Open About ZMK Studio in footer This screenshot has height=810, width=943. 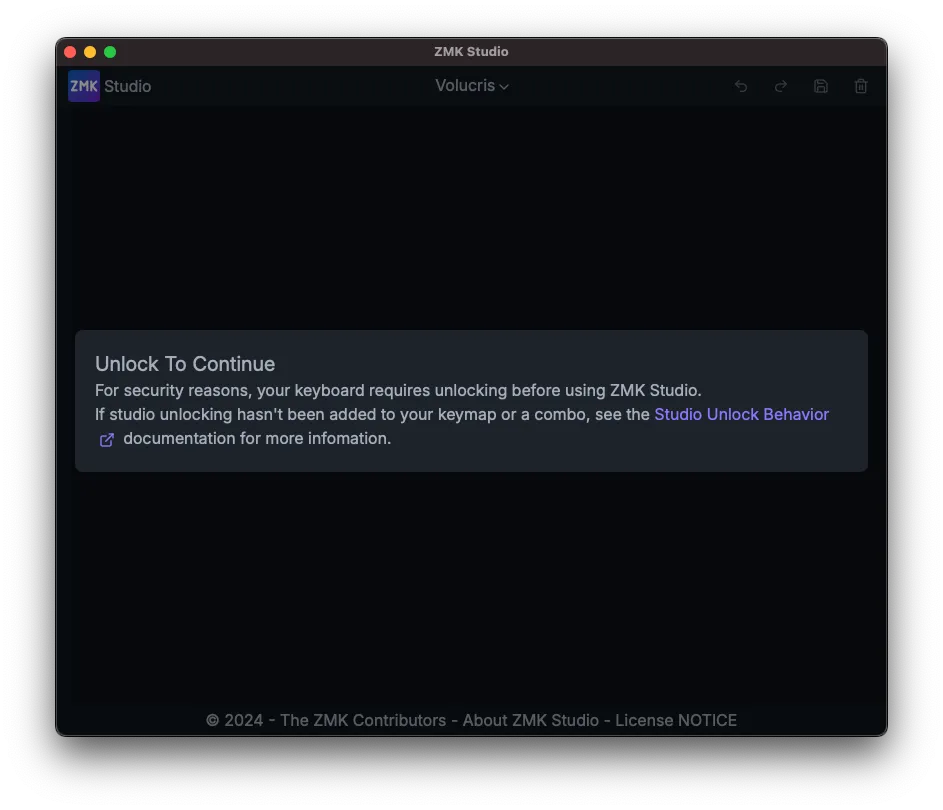pyautogui.click(x=530, y=720)
